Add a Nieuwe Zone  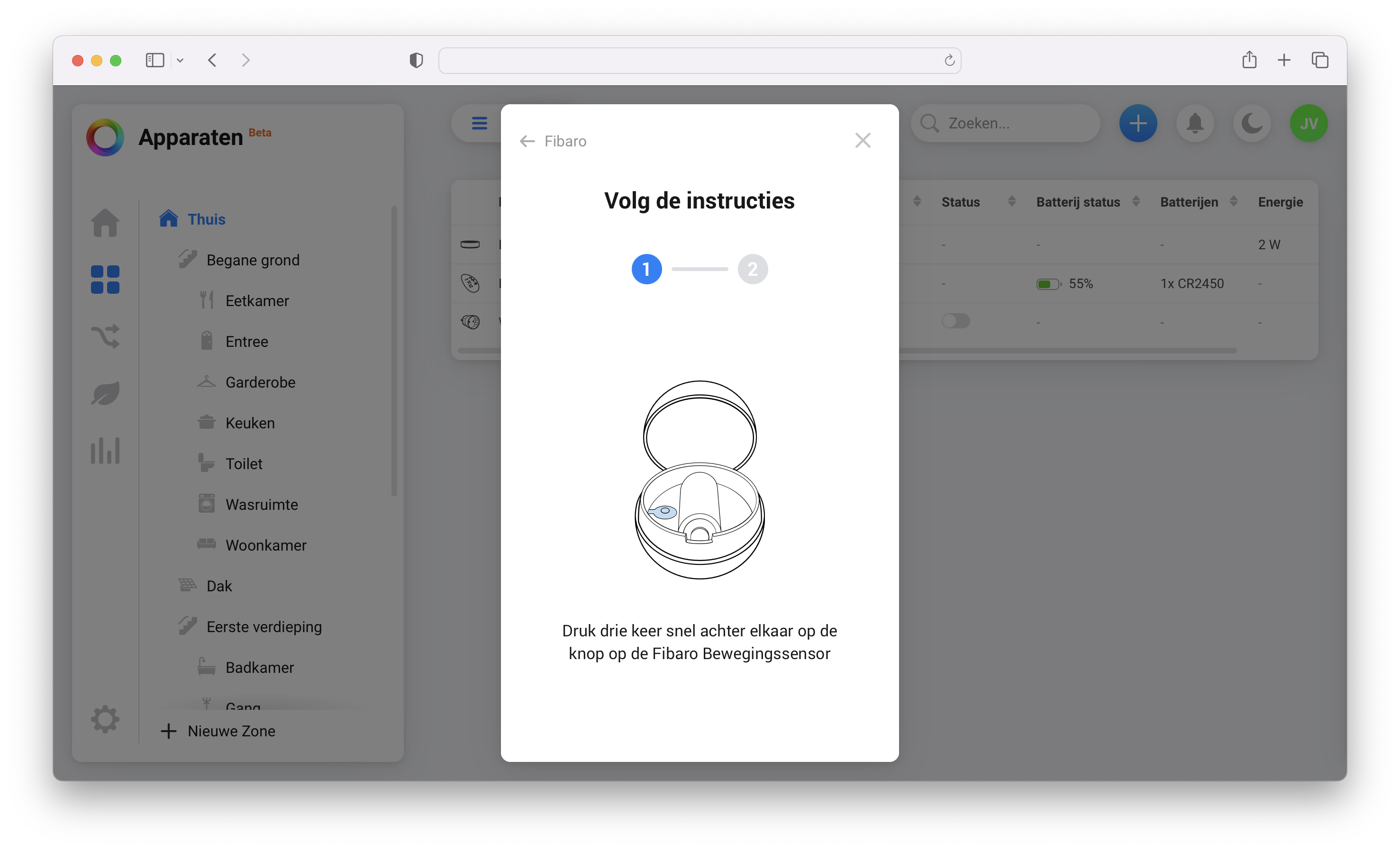[x=218, y=731]
